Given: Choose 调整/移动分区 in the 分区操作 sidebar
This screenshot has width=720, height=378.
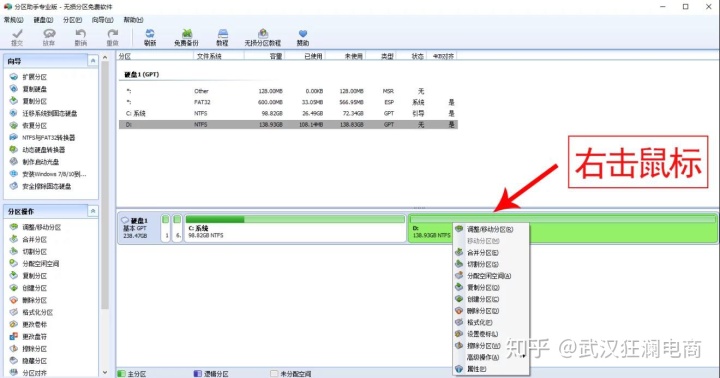Looking at the screenshot, I should coord(35,227).
